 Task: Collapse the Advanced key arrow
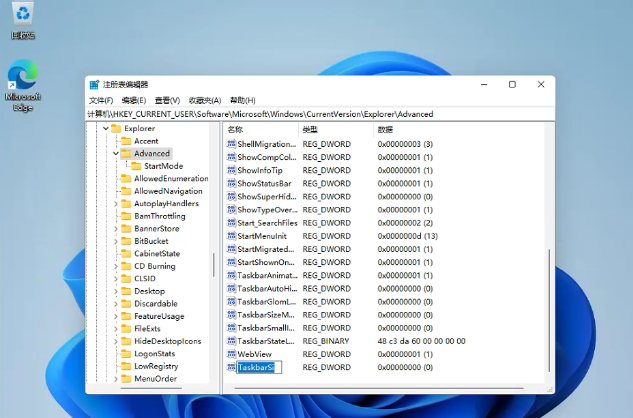tap(115, 154)
